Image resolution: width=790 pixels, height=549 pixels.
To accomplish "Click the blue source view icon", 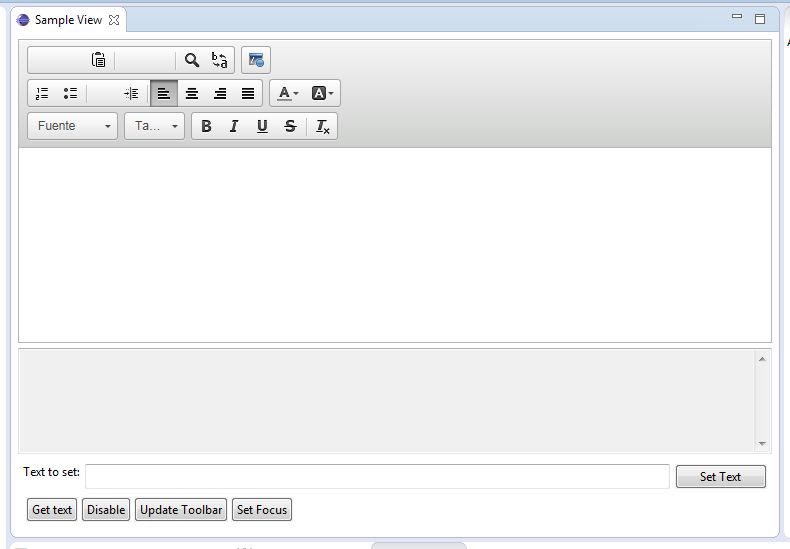I will coord(256,60).
